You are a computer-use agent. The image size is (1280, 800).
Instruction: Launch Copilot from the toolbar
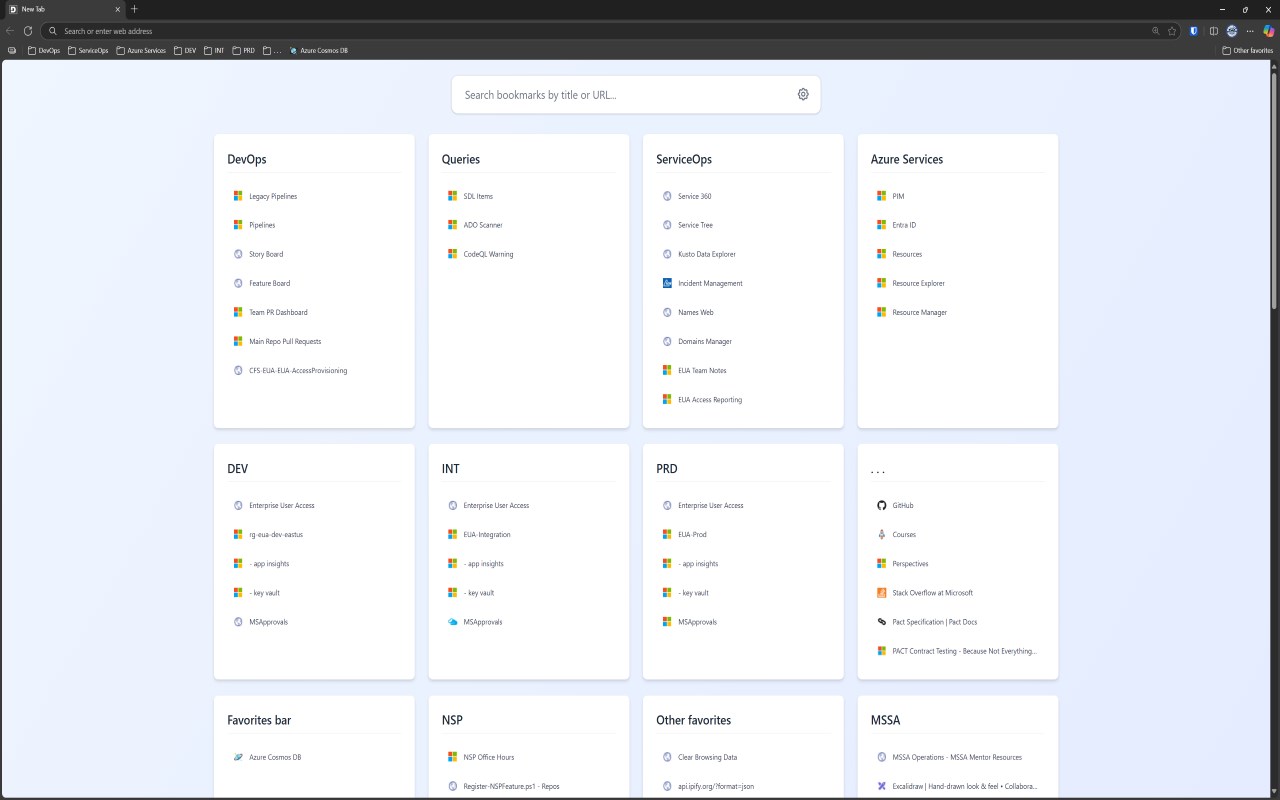[x=1269, y=31]
